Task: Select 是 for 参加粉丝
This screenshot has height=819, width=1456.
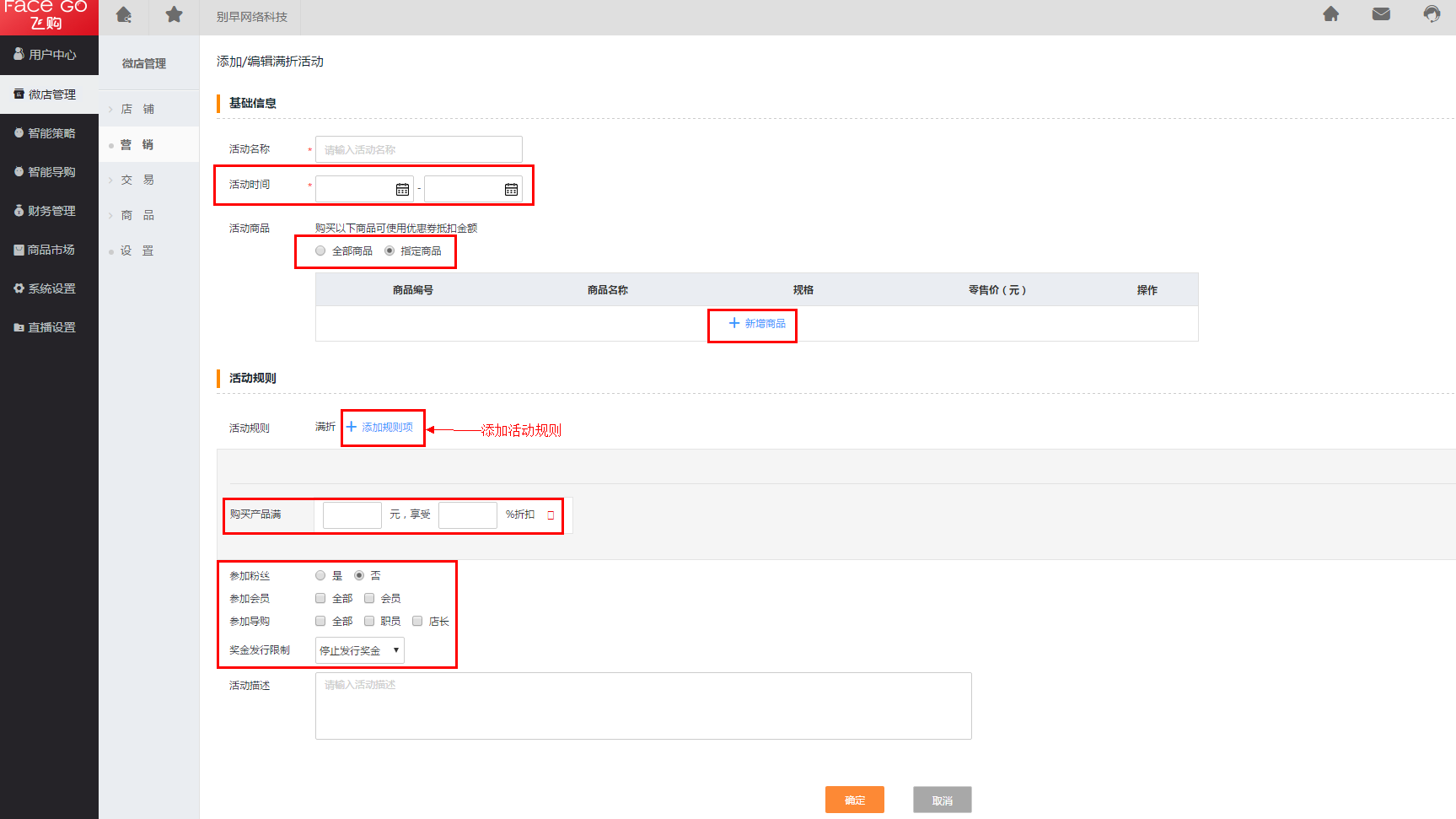Action: pos(320,575)
